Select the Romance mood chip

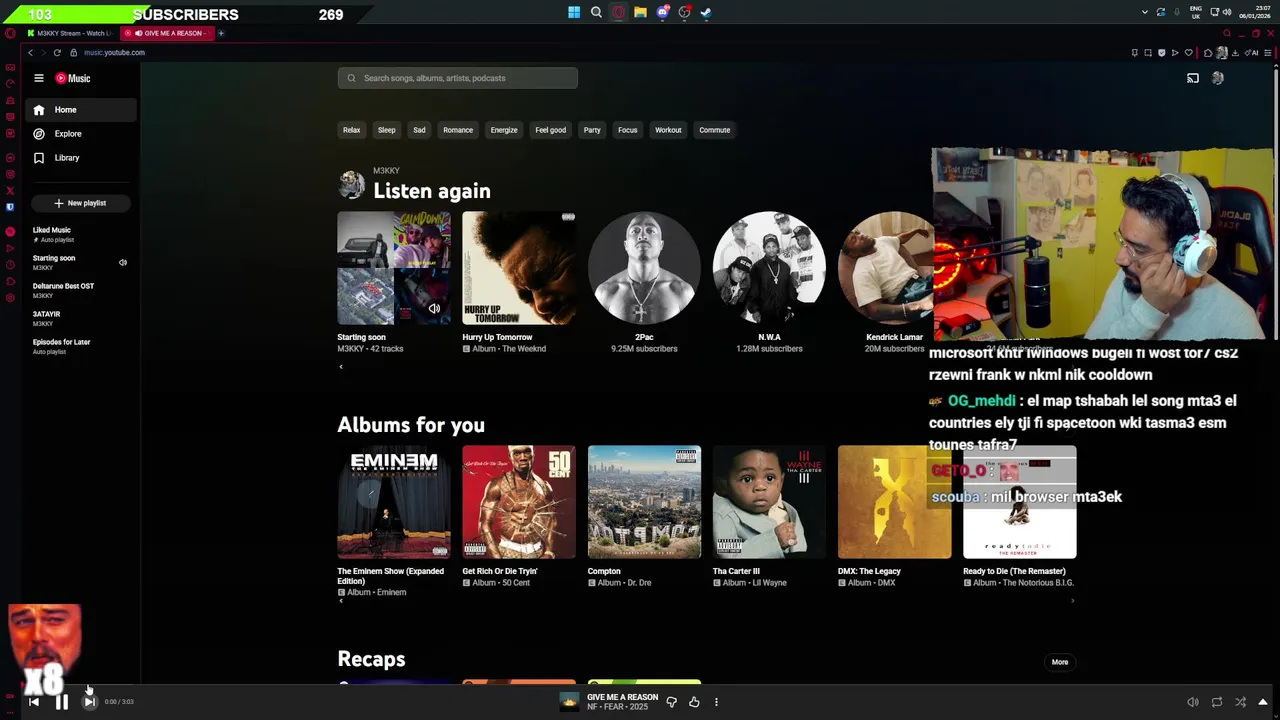[x=458, y=130]
